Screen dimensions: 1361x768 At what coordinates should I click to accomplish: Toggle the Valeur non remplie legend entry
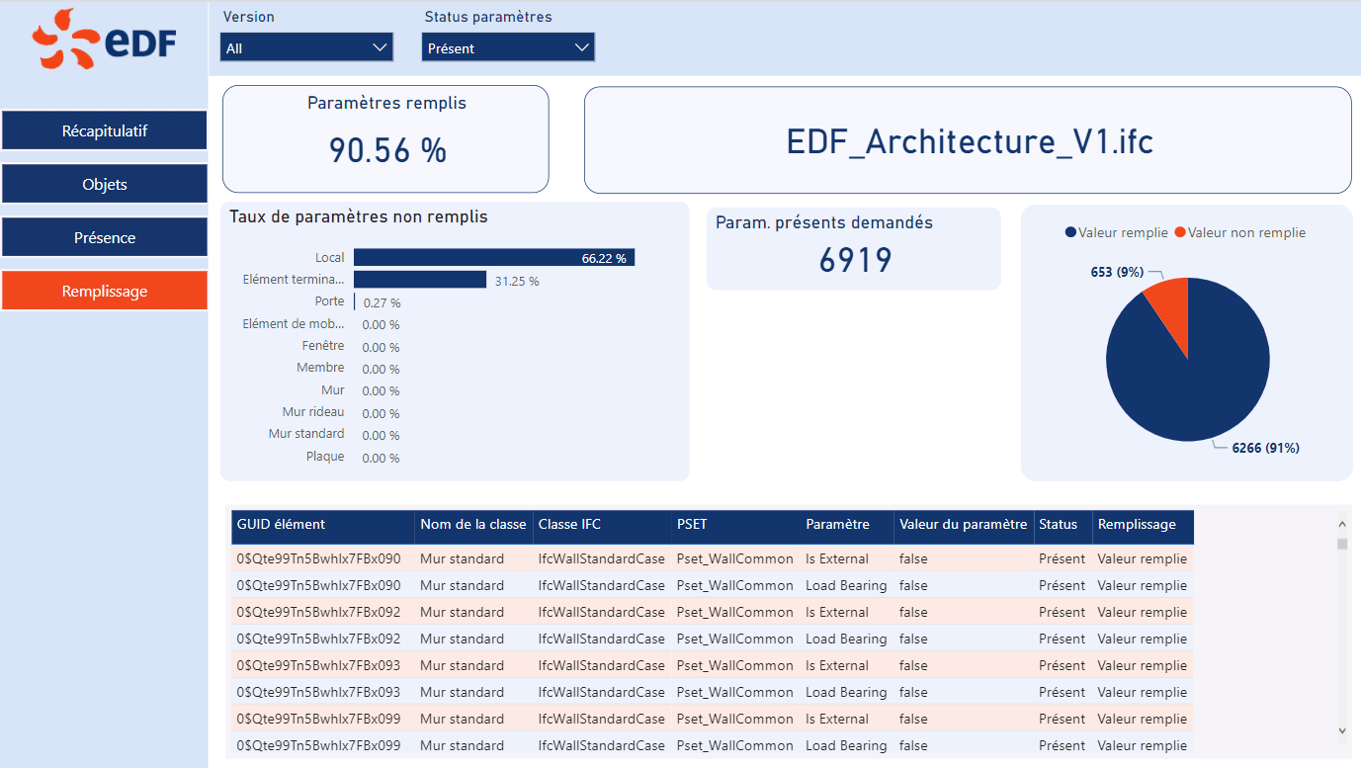1240,232
